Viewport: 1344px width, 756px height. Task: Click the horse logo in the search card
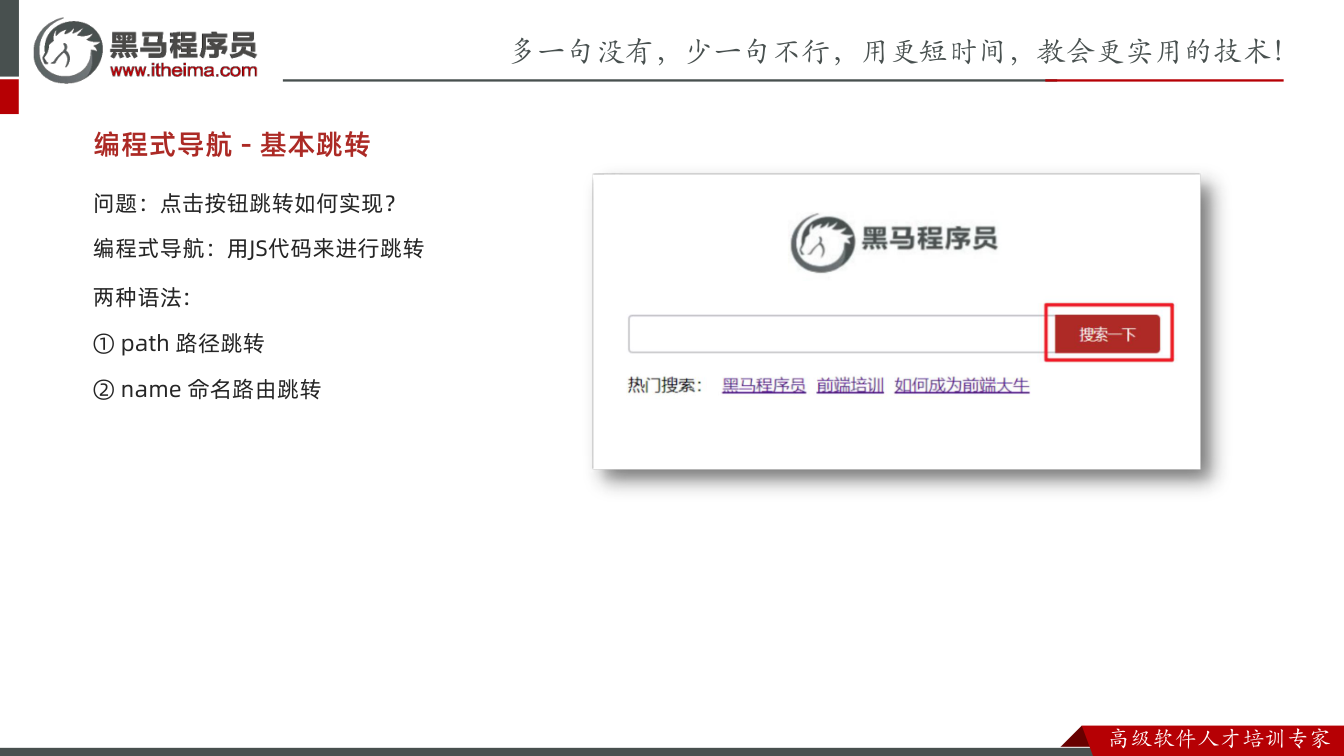822,241
